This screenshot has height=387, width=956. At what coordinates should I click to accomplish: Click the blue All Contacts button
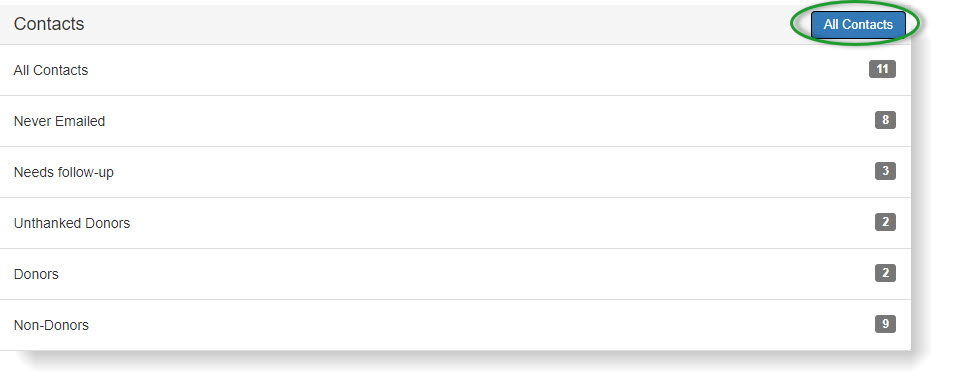858,25
